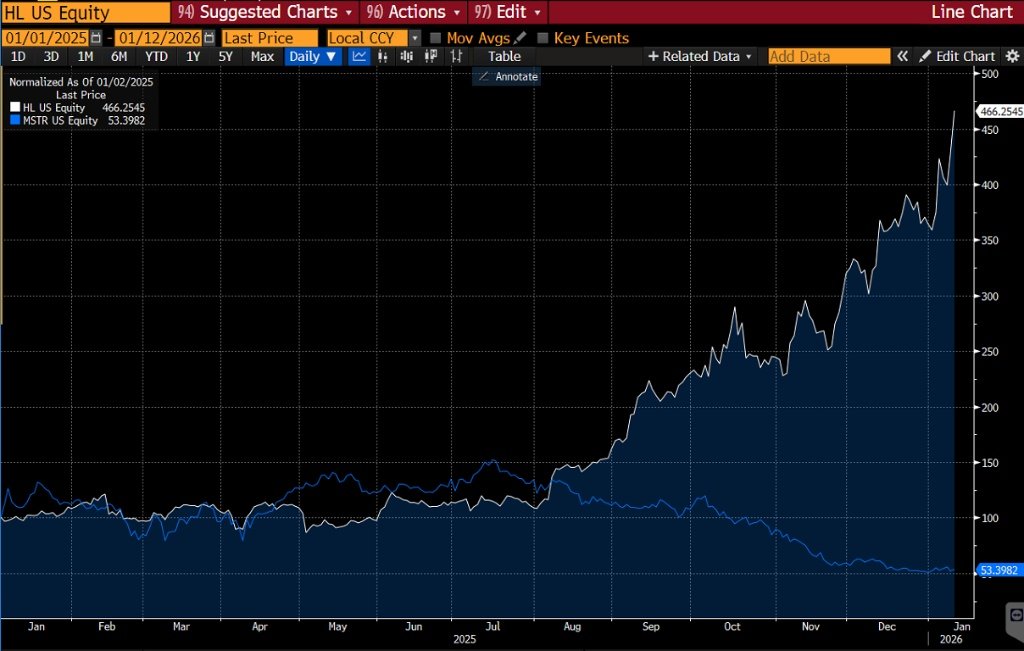Click the Local CCY field
Viewport: 1024px width, 651px height.
tap(367, 38)
